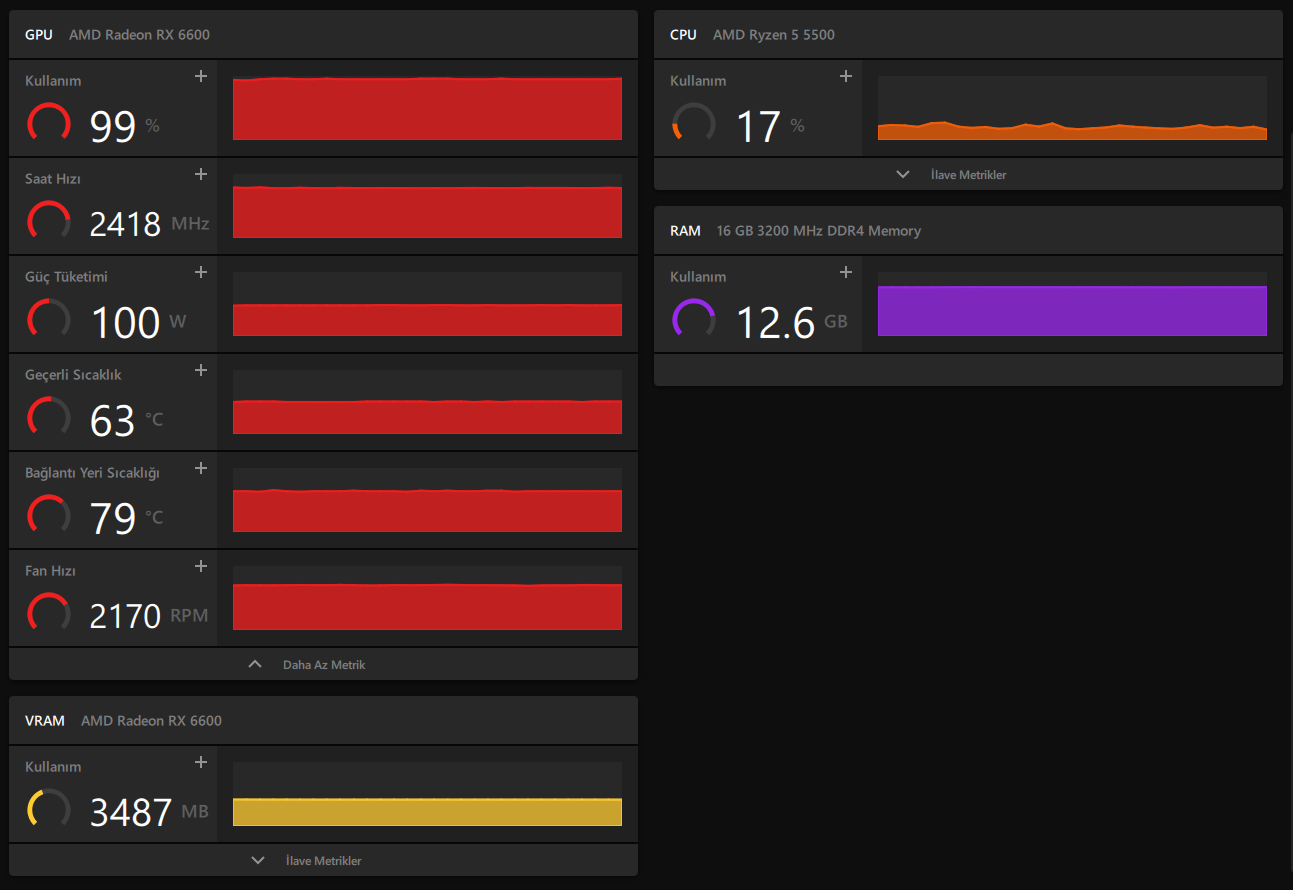Image resolution: width=1293 pixels, height=890 pixels.
Task: Click the Bağlantı Yeri Sıcaklığı history graph
Action: click(427, 500)
